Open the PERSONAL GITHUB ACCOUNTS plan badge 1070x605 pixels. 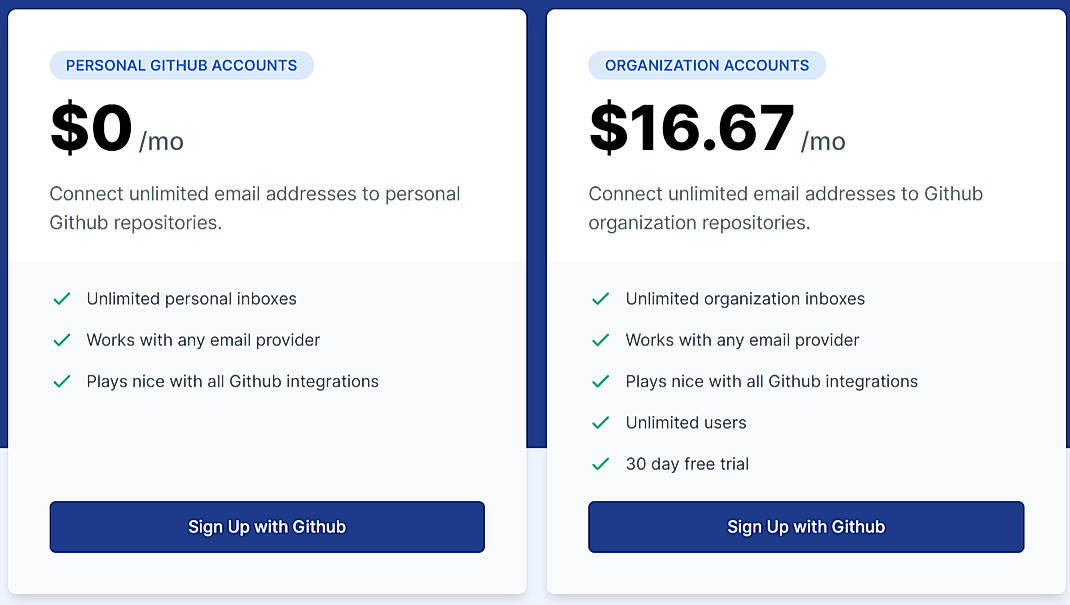click(181, 64)
